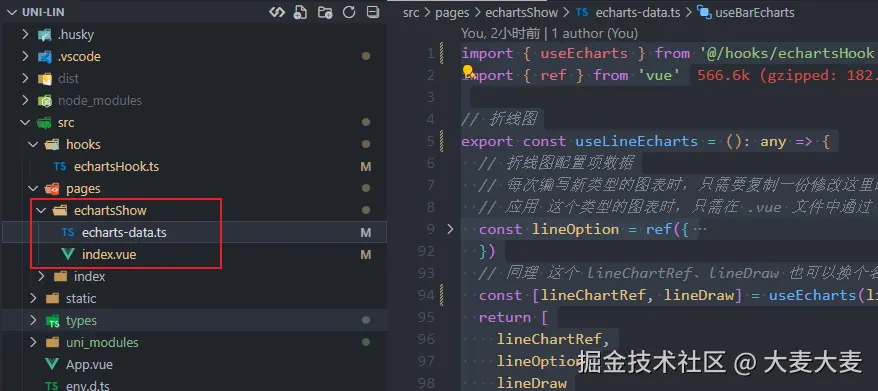878x391 pixels.
Task: Click the M status badge on echartsHook.ts
Action: (x=366, y=167)
